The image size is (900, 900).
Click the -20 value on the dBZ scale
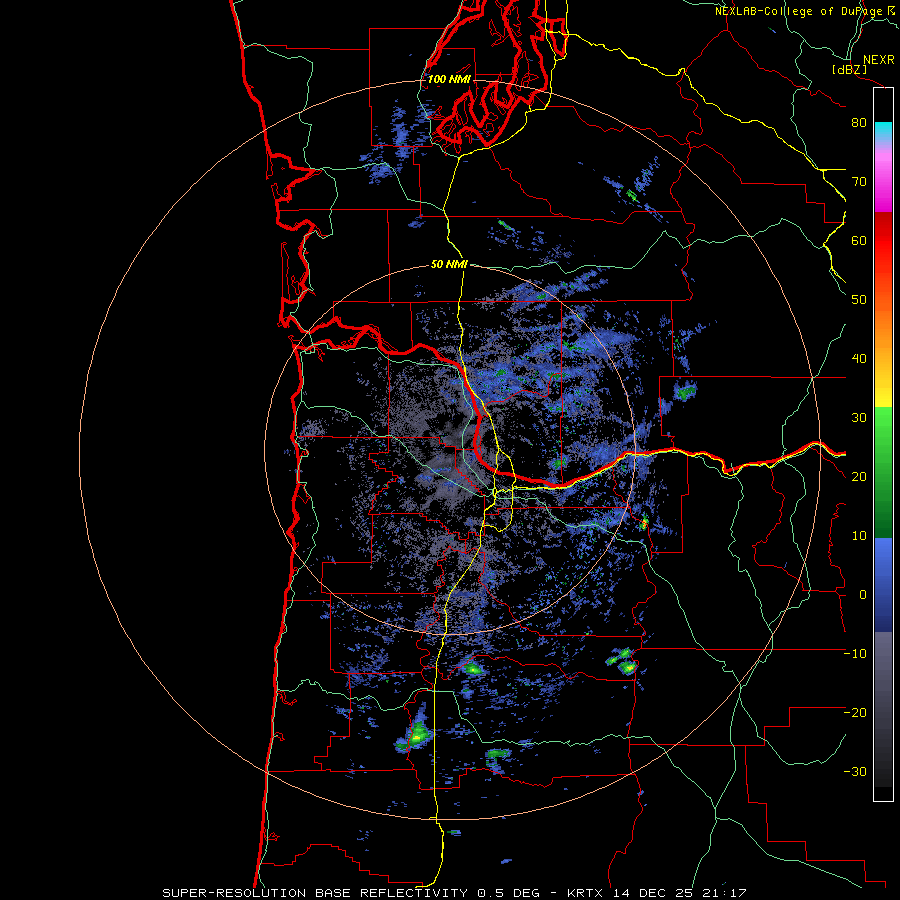(x=855, y=713)
